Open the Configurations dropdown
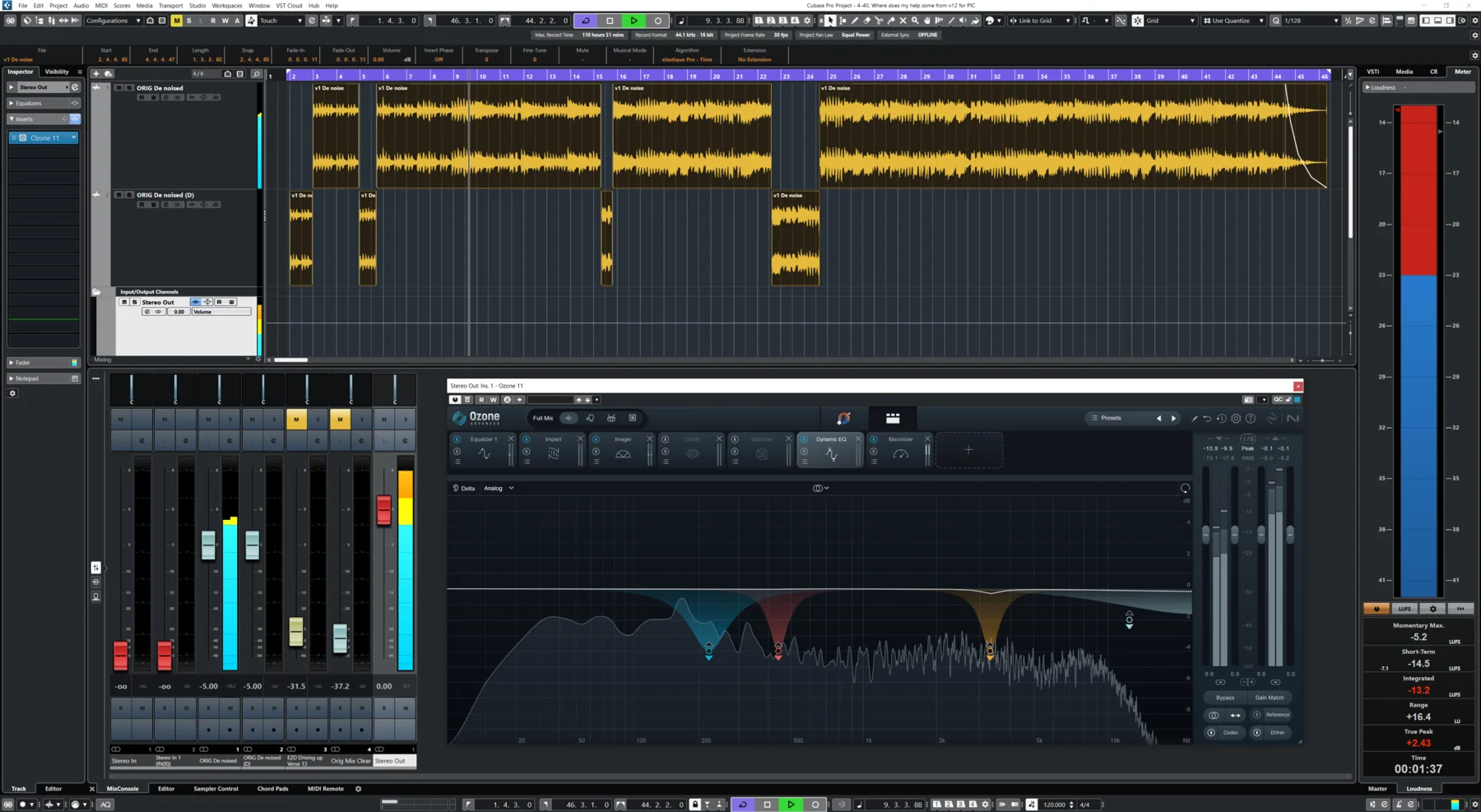The image size is (1481, 812). pos(114,21)
